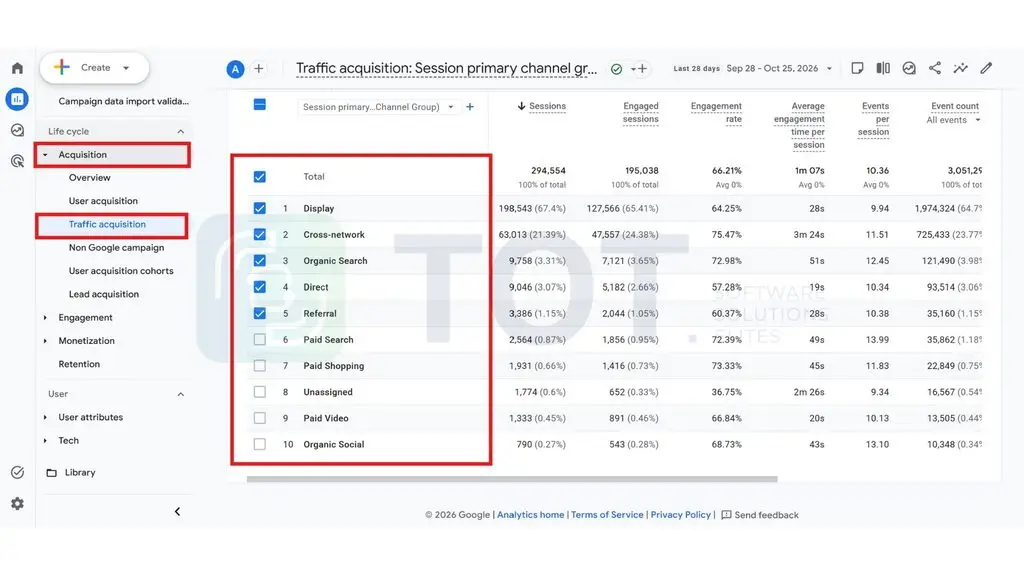Image resolution: width=1024 pixels, height=576 pixels.
Task: Uncheck the Cross-network row checkbox
Action: pos(259,234)
